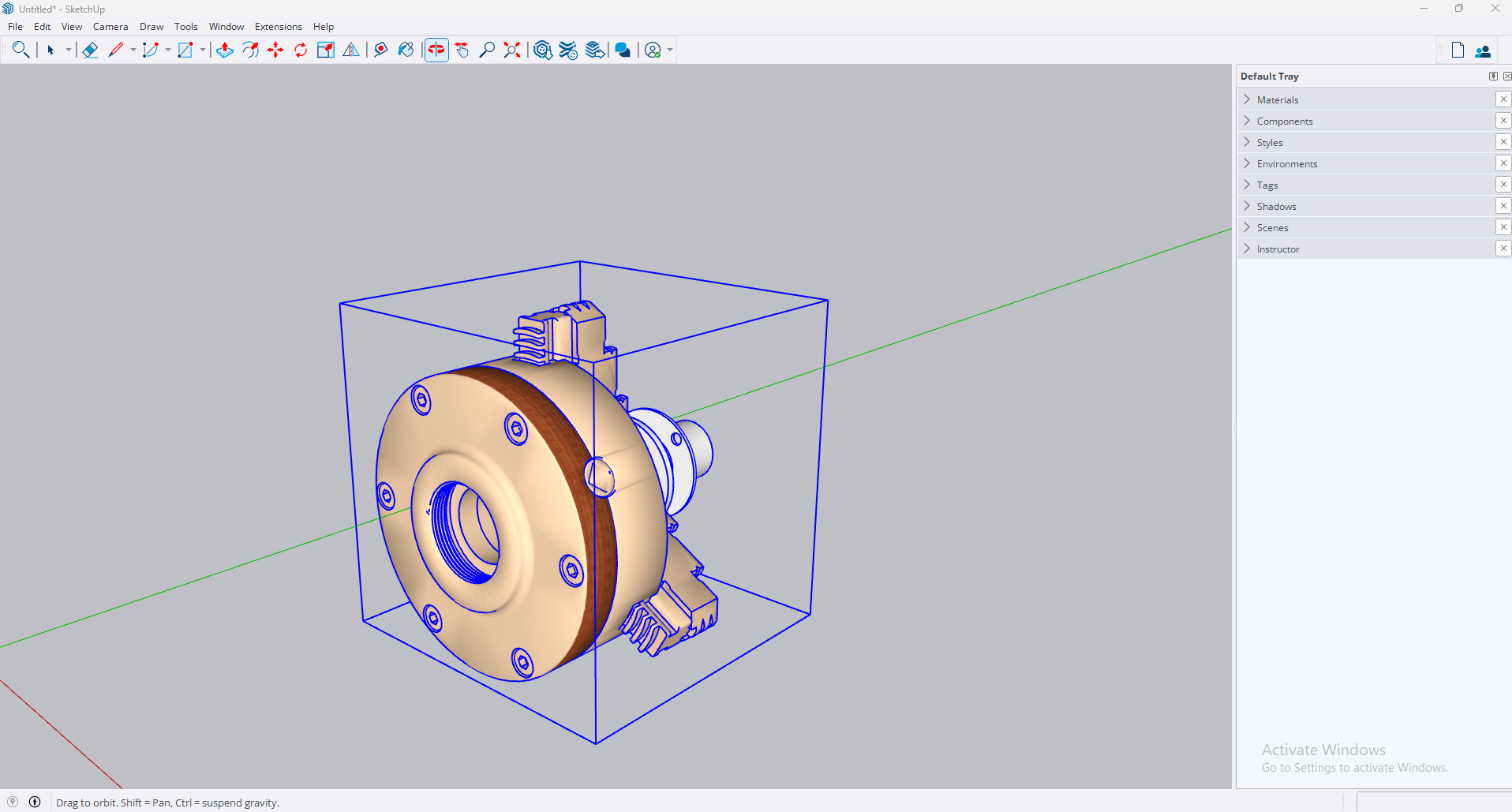Screen dimensions: 1512x812
Task: Select the Zoom tool
Action: [488, 50]
